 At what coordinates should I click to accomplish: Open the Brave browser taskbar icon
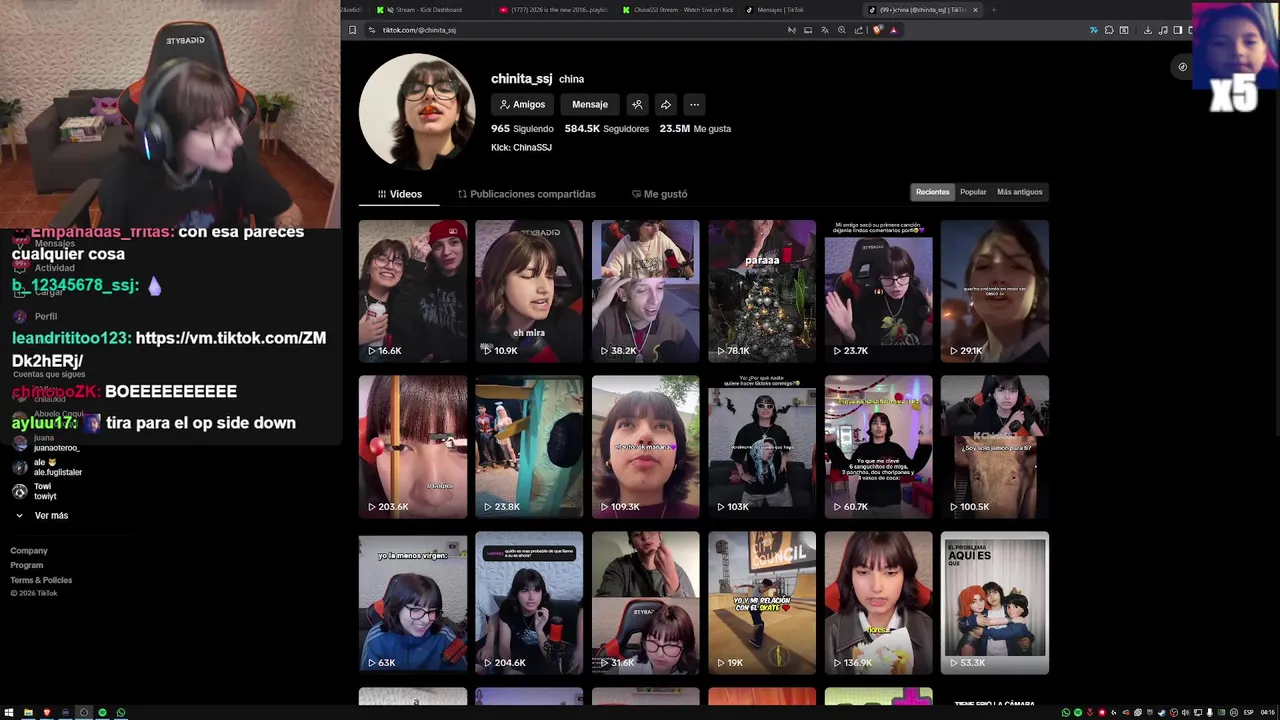click(46, 712)
